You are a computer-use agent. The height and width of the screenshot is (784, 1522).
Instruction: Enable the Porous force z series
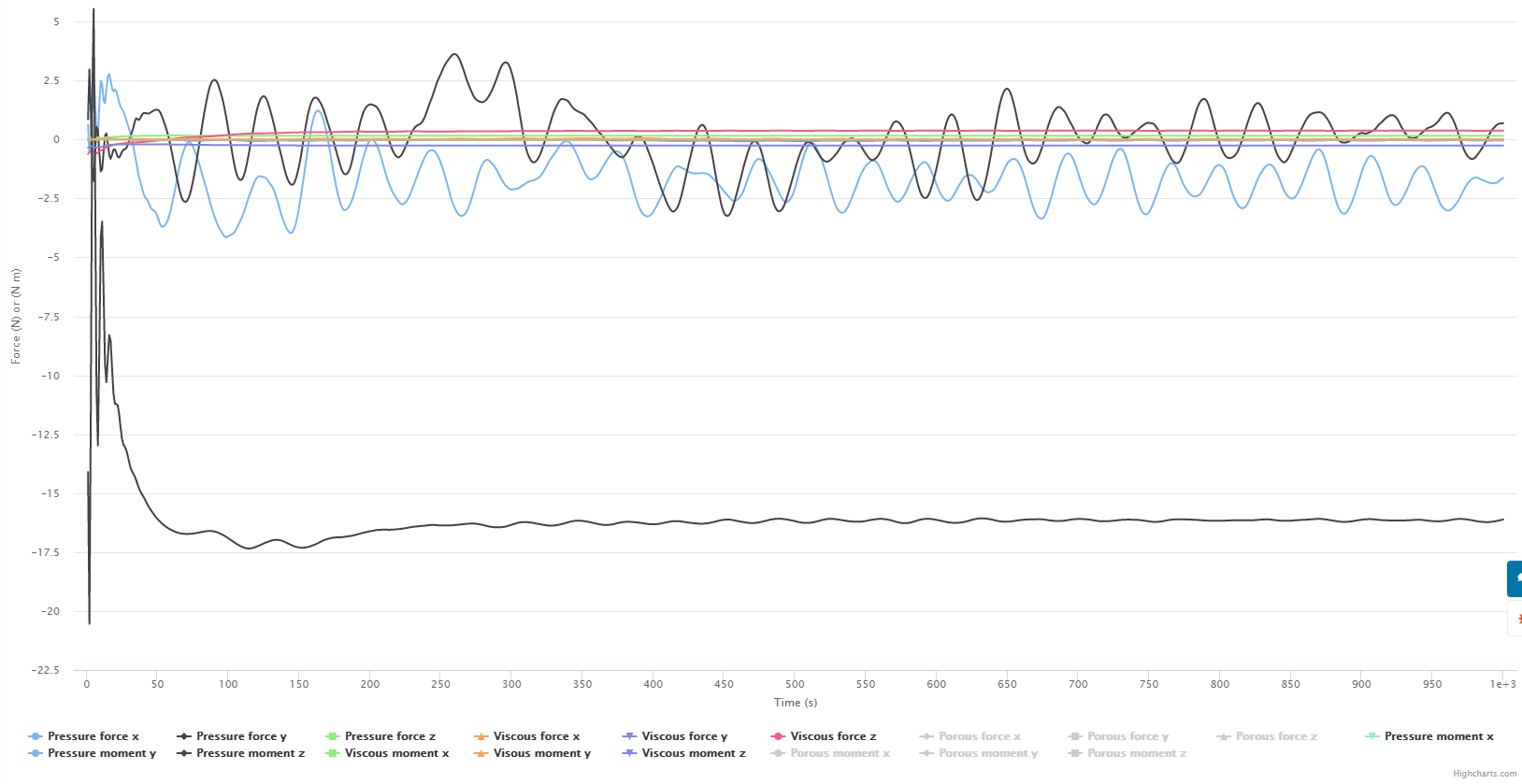pyautogui.click(x=1276, y=736)
